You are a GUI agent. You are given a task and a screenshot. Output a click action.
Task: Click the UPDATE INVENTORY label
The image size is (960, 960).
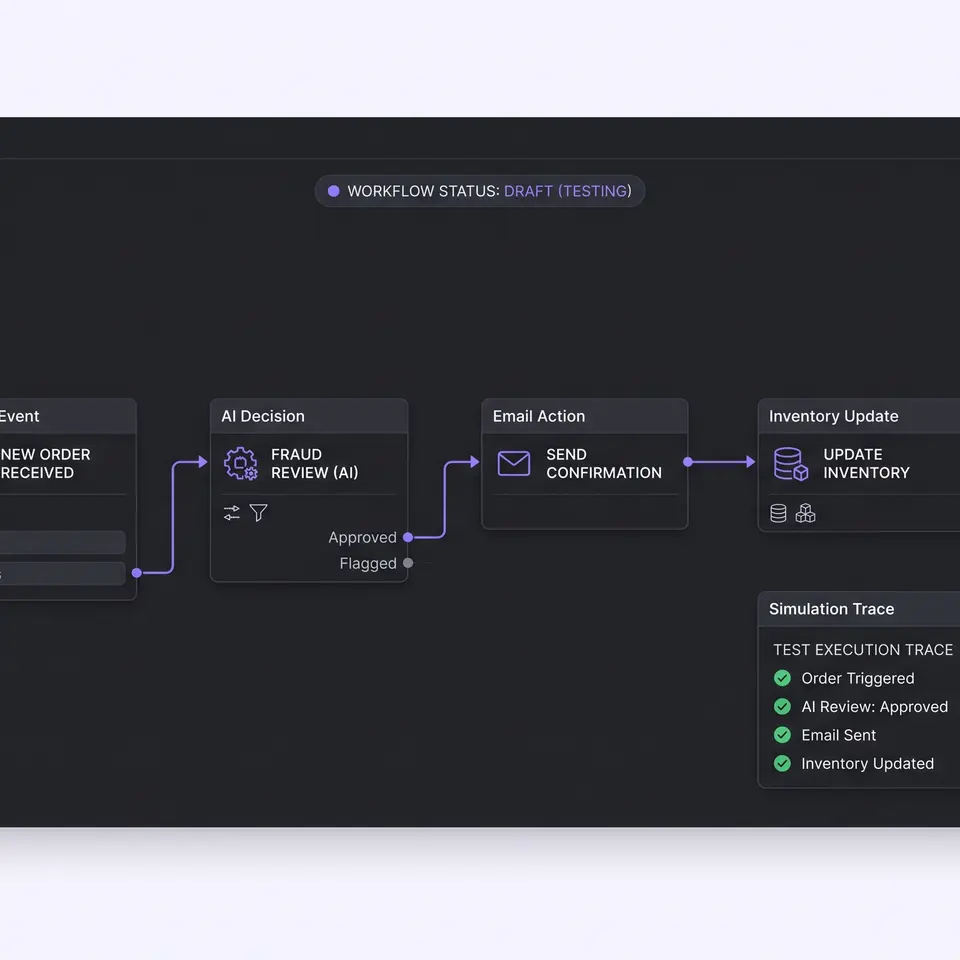point(866,463)
